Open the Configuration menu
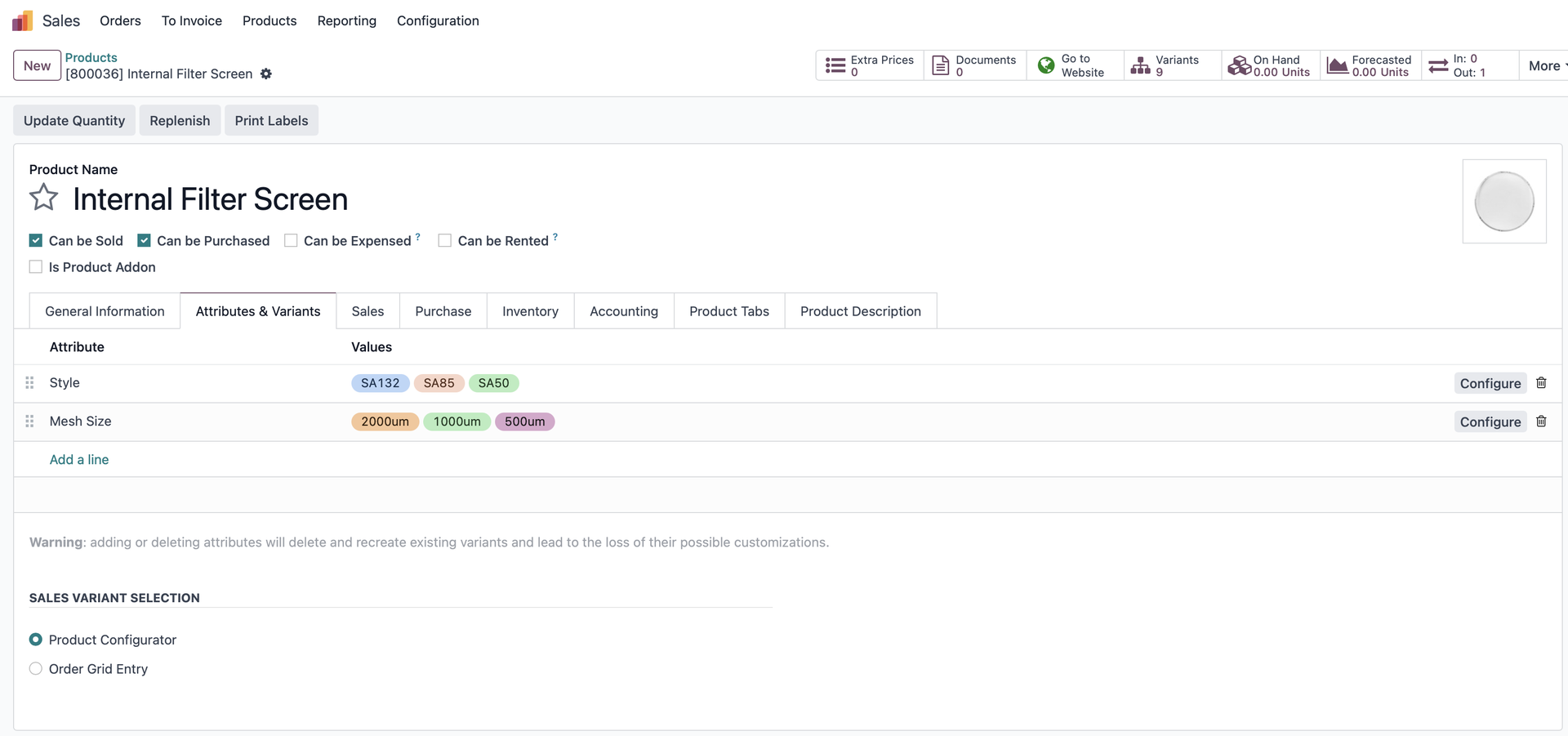 [x=438, y=20]
